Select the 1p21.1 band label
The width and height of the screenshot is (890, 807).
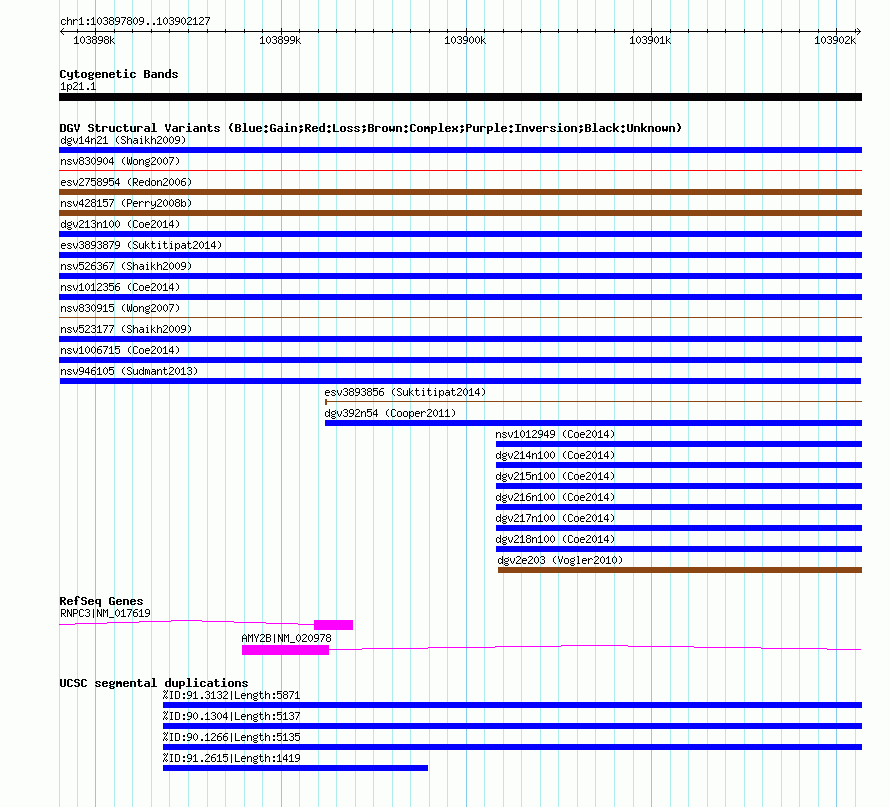[x=78, y=86]
